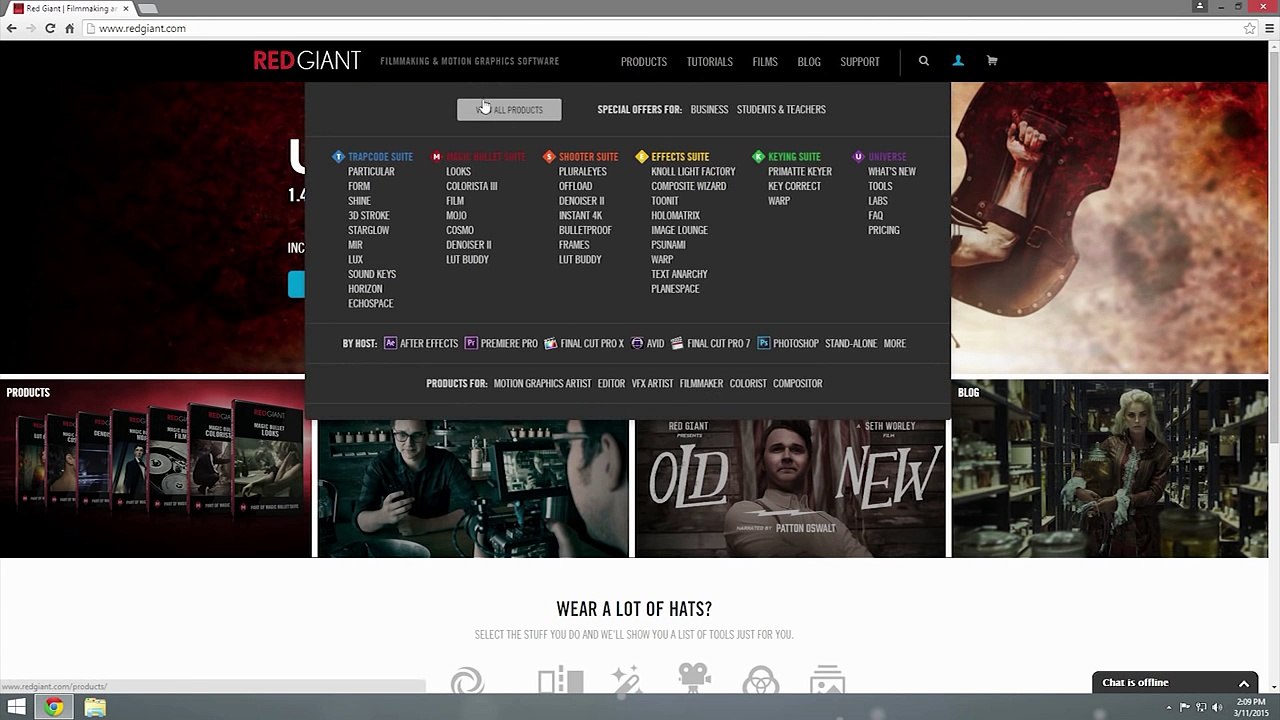
Task: Click the address bar URL field
Action: click(660, 28)
